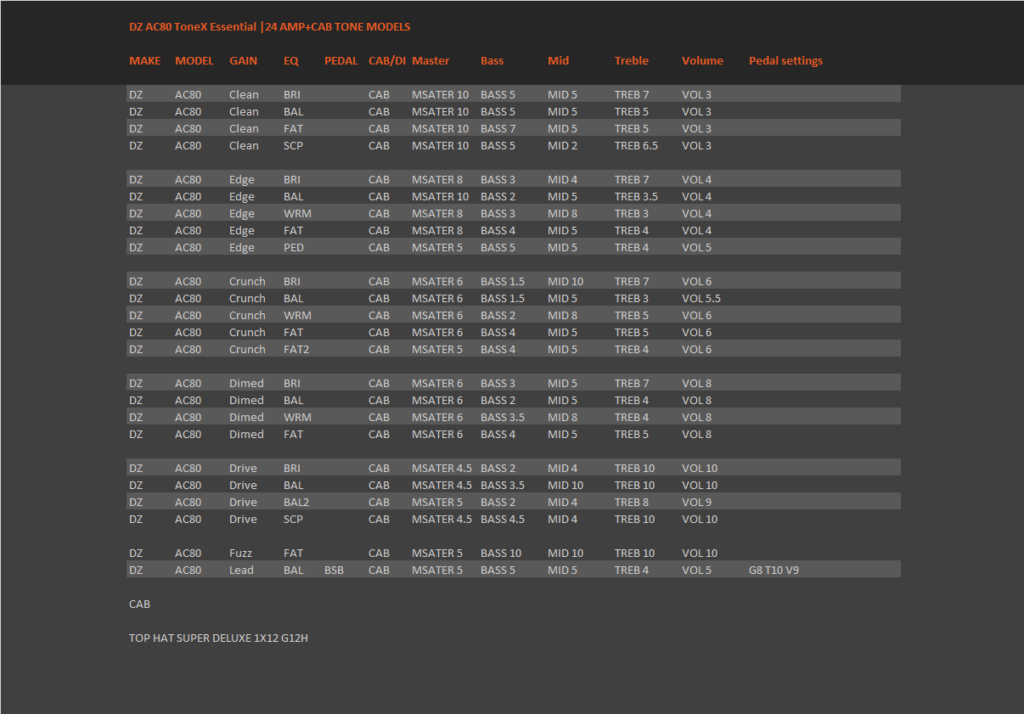Select the PEDAL column header
The image size is (1024, 714).
pyautogui.click(x=341, y=61)
